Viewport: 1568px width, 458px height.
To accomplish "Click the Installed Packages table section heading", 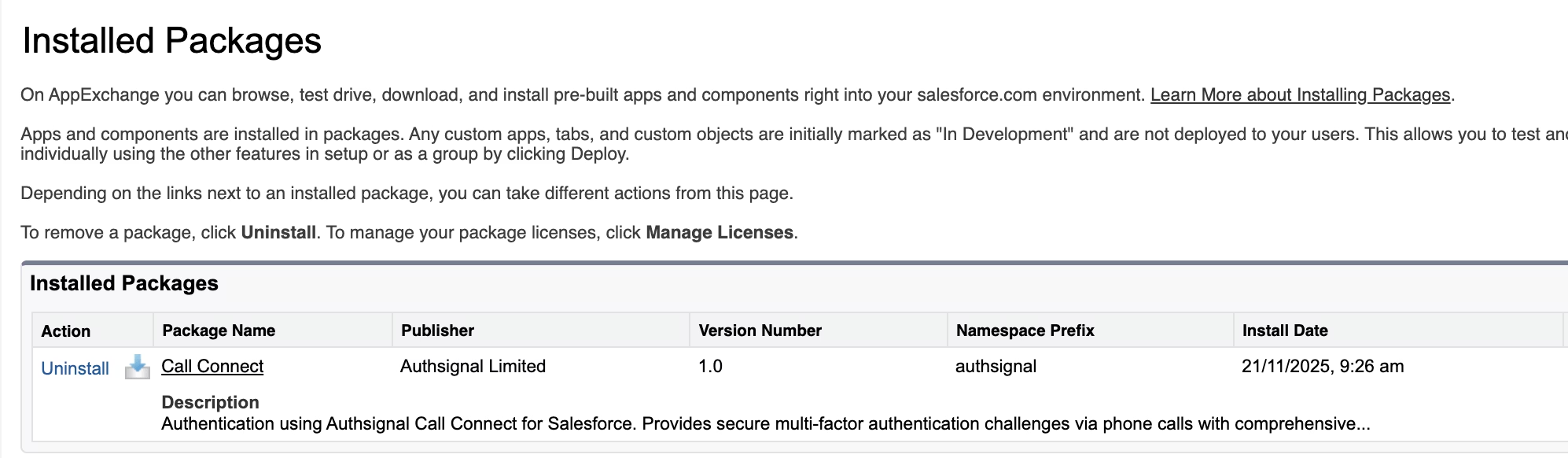I will click(x=124, y=283).
